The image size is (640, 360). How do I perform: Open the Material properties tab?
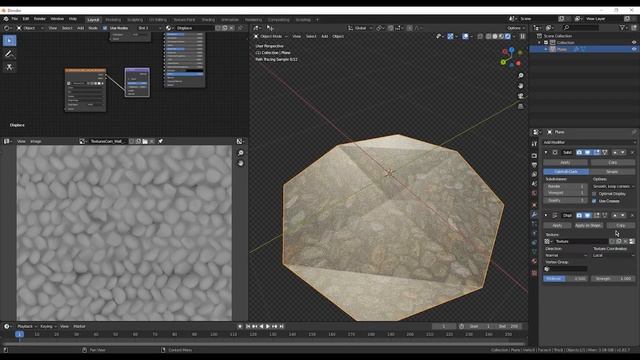[534, 261]
